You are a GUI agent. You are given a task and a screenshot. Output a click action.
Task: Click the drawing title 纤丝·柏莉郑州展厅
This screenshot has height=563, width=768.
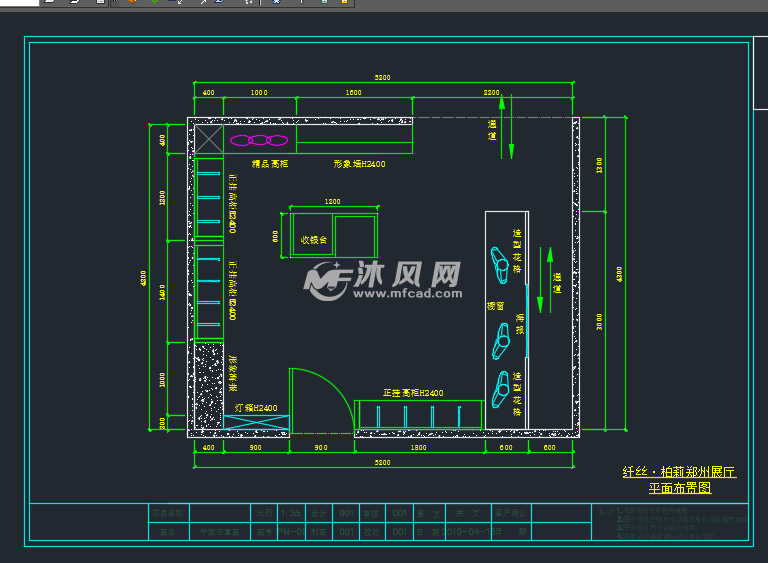[x=679, y=472]
